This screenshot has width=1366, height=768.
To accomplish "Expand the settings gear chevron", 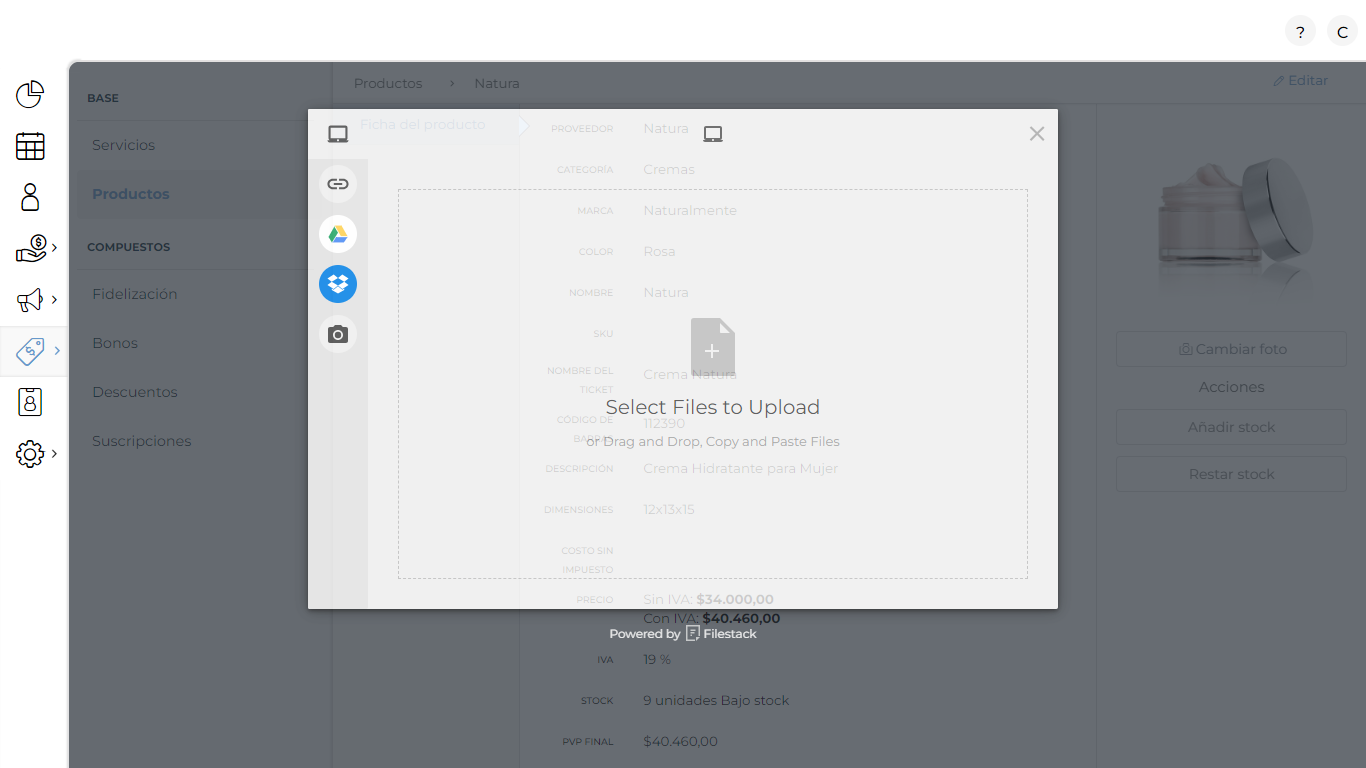I will [54, 454].
